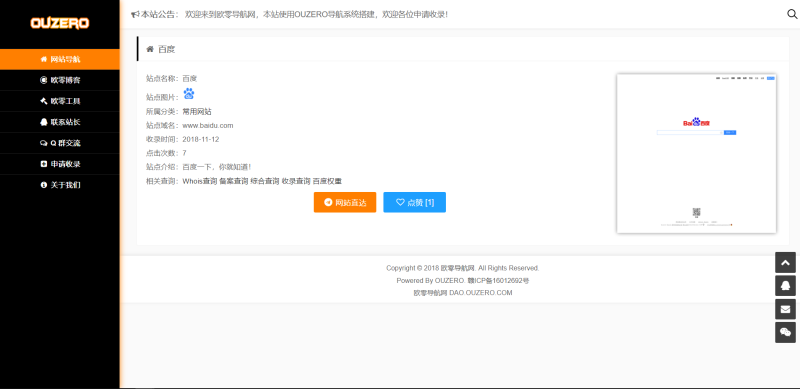Click the Baidu paw site icon

click(189, 93)
